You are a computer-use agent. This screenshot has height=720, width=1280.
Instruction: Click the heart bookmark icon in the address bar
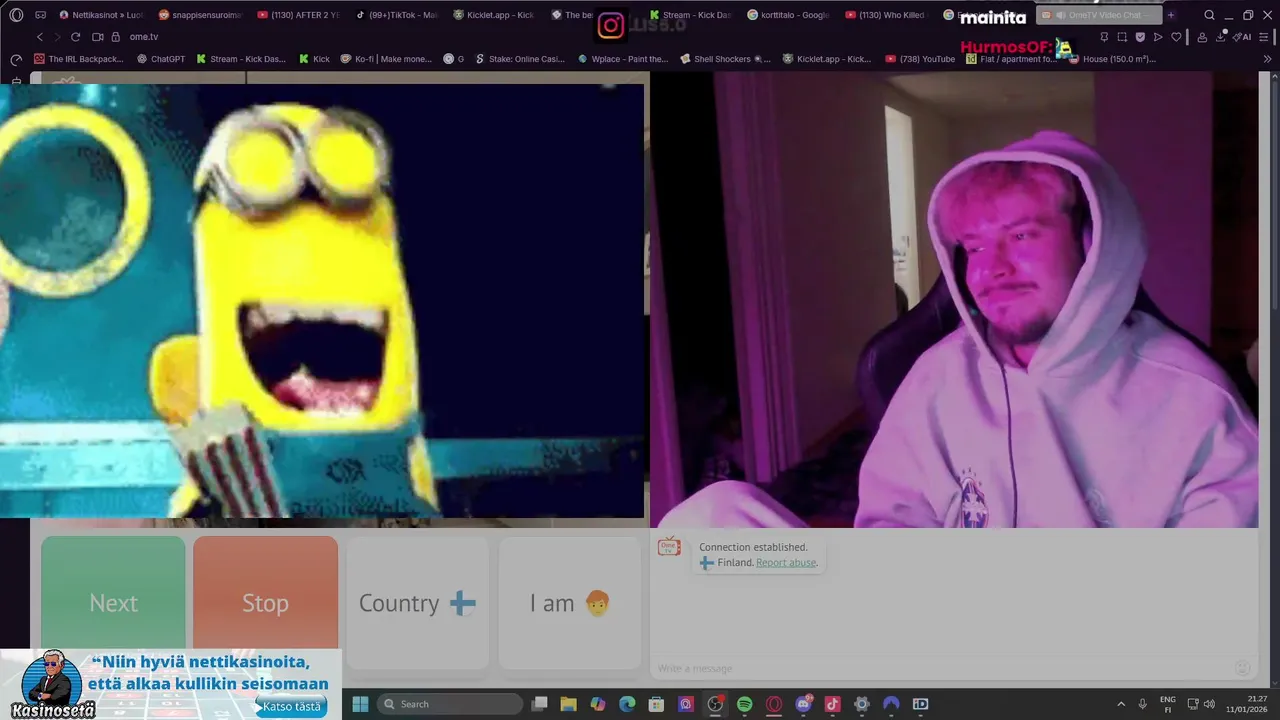point(1176,37)
